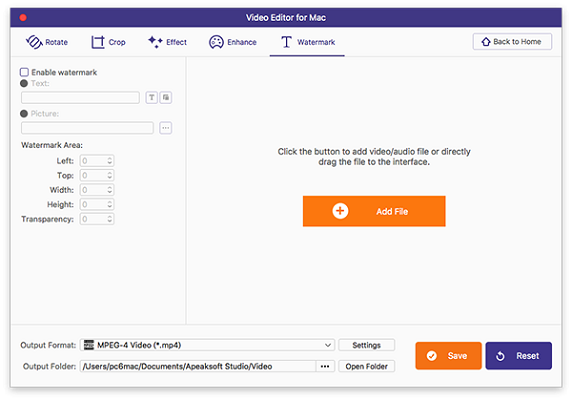The height and width of the screenshot is (400, 572).
Task: Open the Rotate tool icon
Action: pos(34,42)
